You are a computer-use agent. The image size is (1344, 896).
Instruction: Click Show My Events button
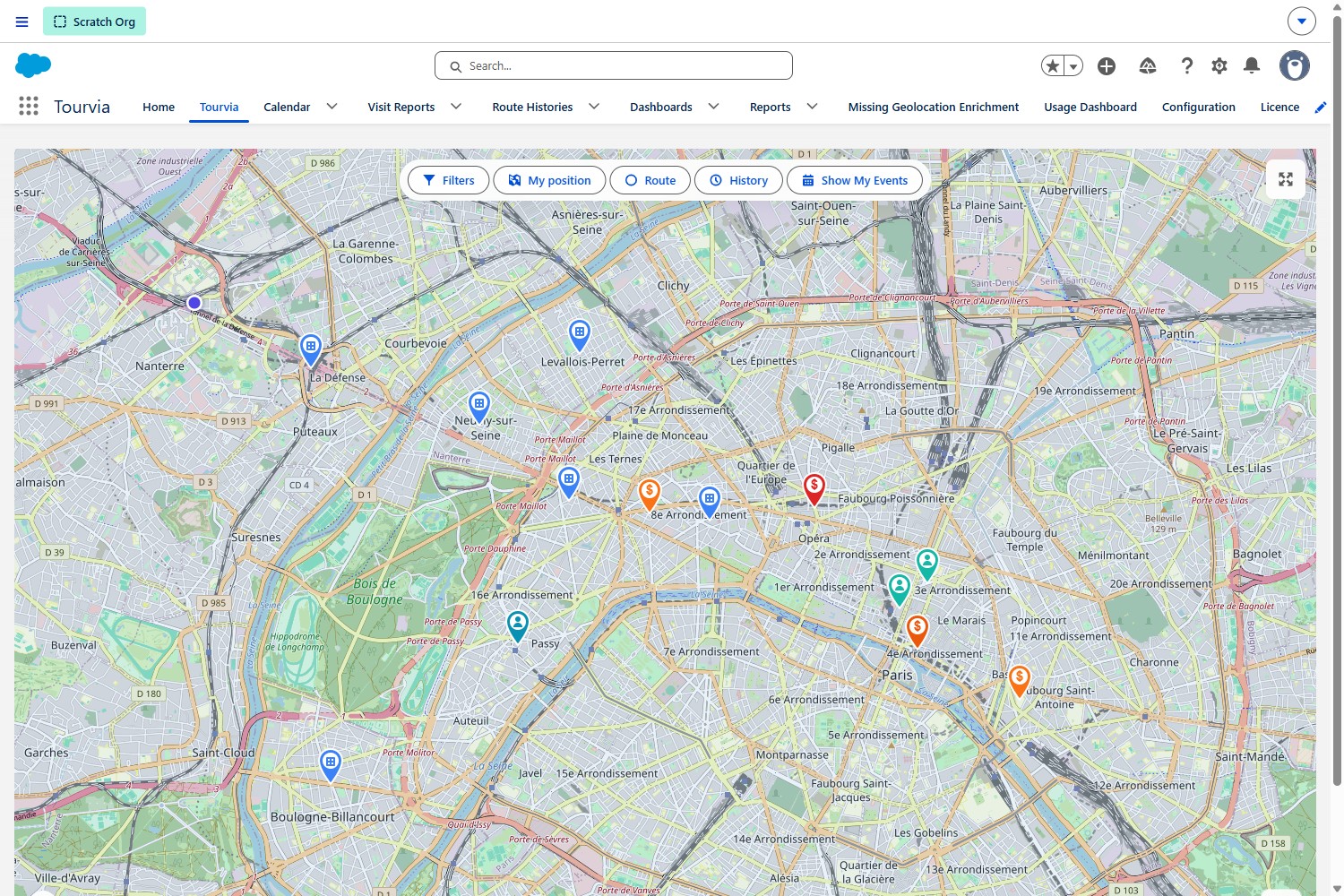855,180
